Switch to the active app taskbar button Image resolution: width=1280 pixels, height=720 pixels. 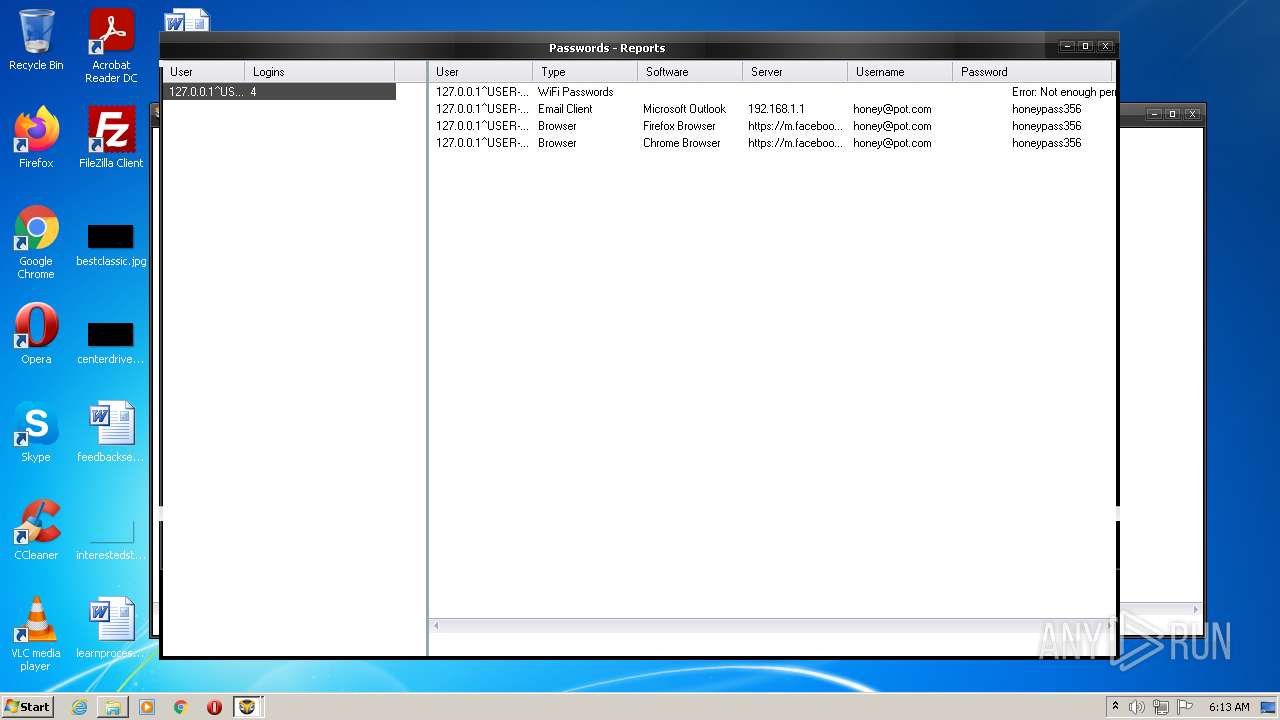coord(247,707)
